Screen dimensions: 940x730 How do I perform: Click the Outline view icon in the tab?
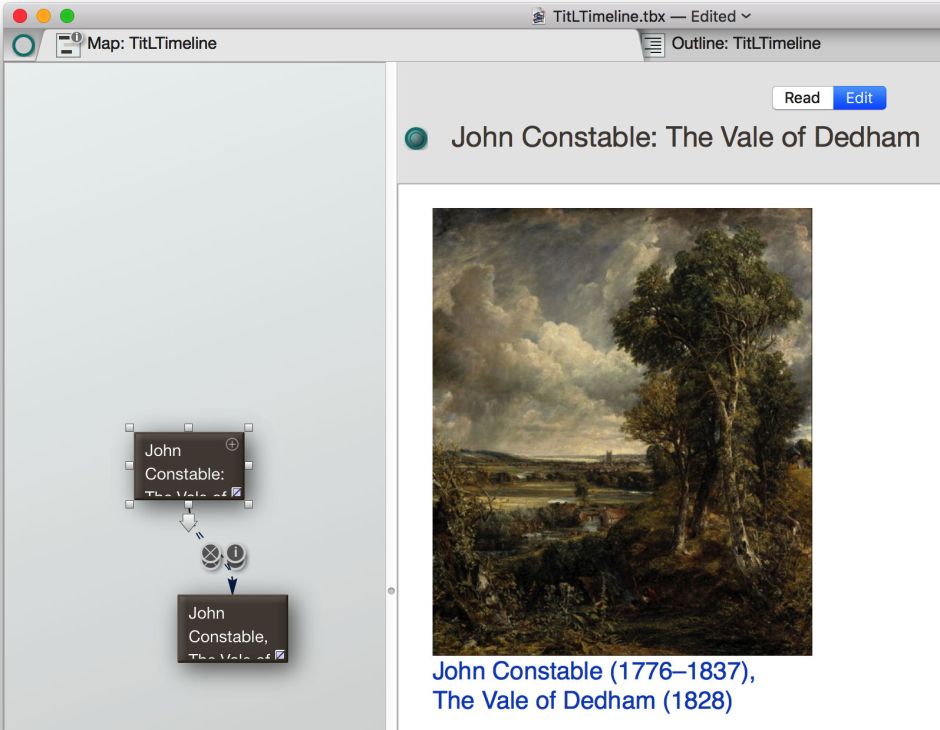tap(653, 44)
